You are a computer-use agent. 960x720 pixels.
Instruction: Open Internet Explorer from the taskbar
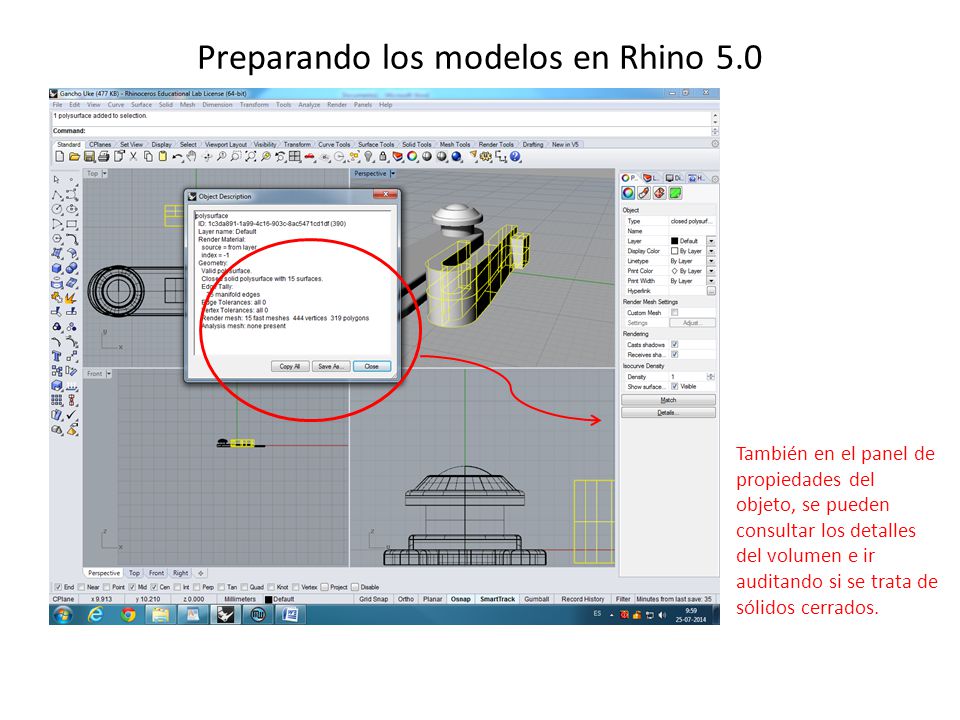coord(96,614)
